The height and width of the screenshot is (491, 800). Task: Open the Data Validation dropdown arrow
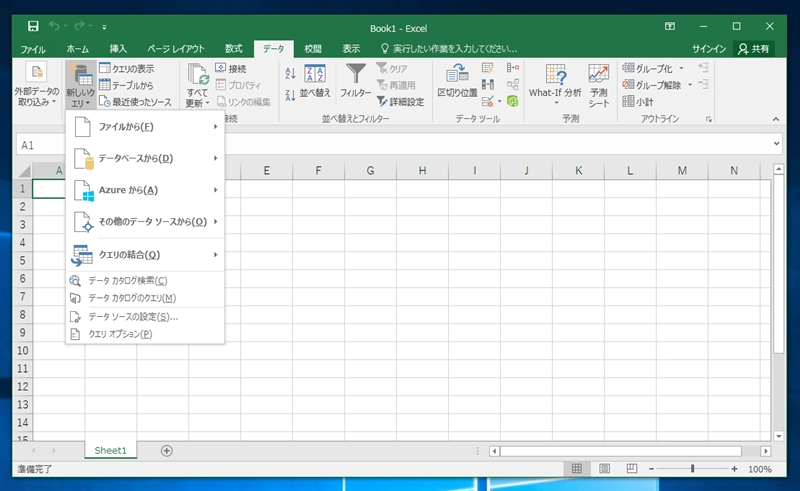pos(499,102)
